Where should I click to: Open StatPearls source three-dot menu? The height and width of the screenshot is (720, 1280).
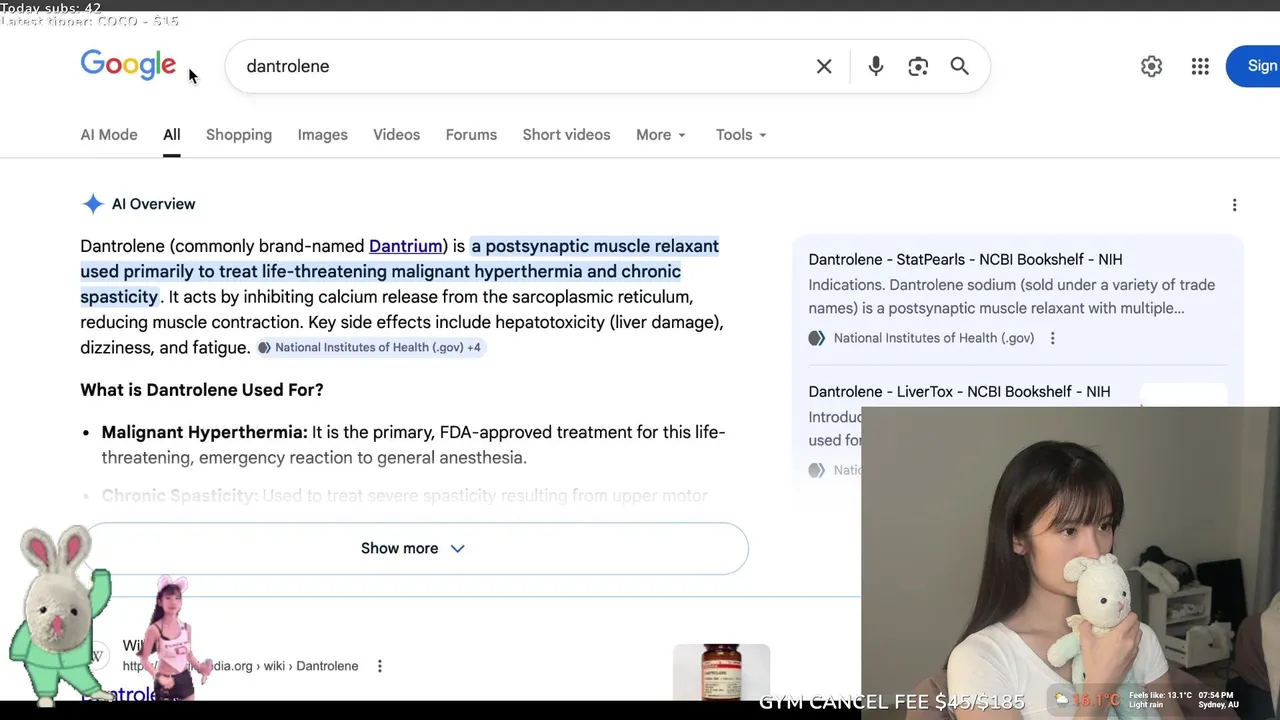point(1052,338)
